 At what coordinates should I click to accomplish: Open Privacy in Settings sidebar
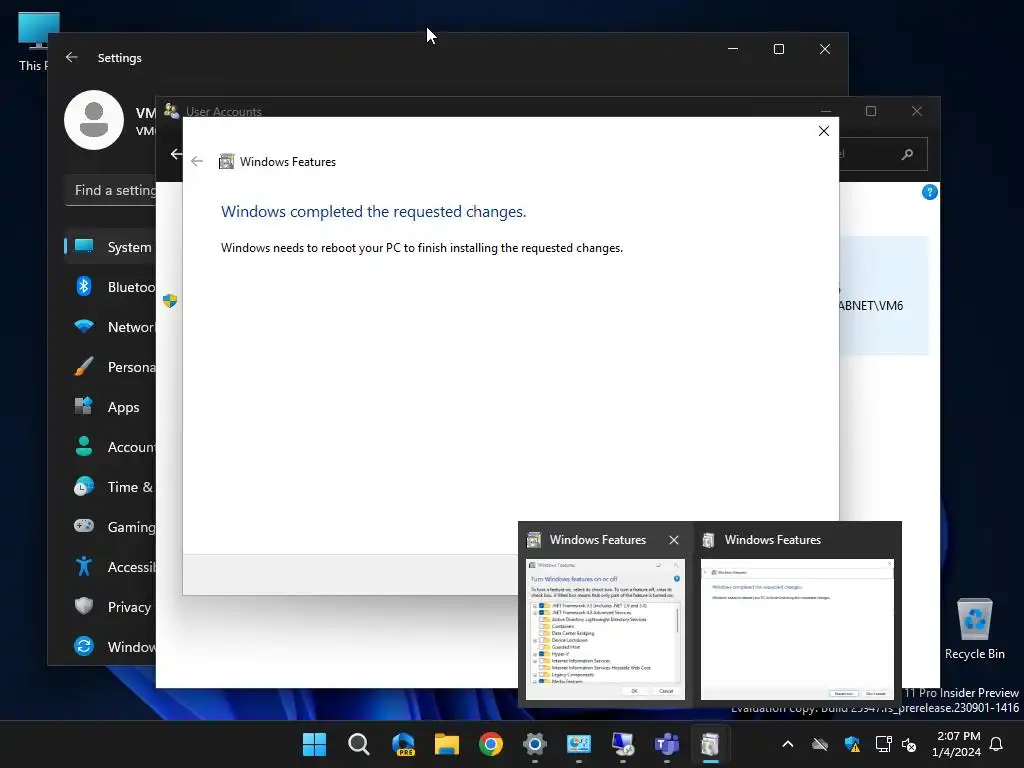pyautogui.click(x=111, y=607)
